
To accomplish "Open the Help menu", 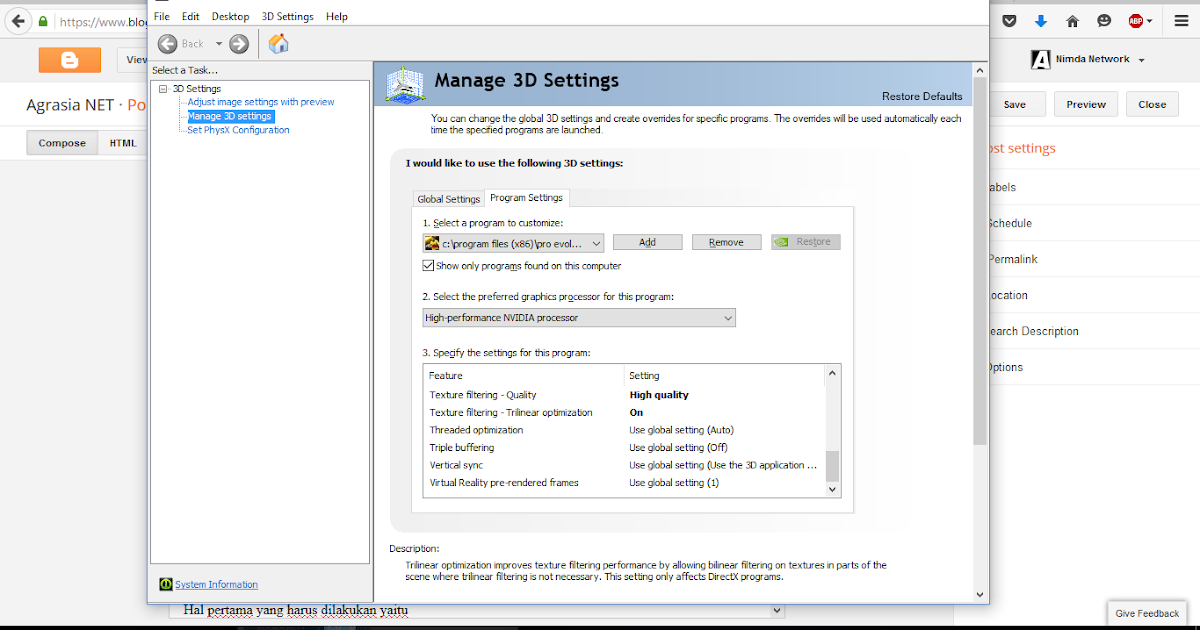I will 337,16.
